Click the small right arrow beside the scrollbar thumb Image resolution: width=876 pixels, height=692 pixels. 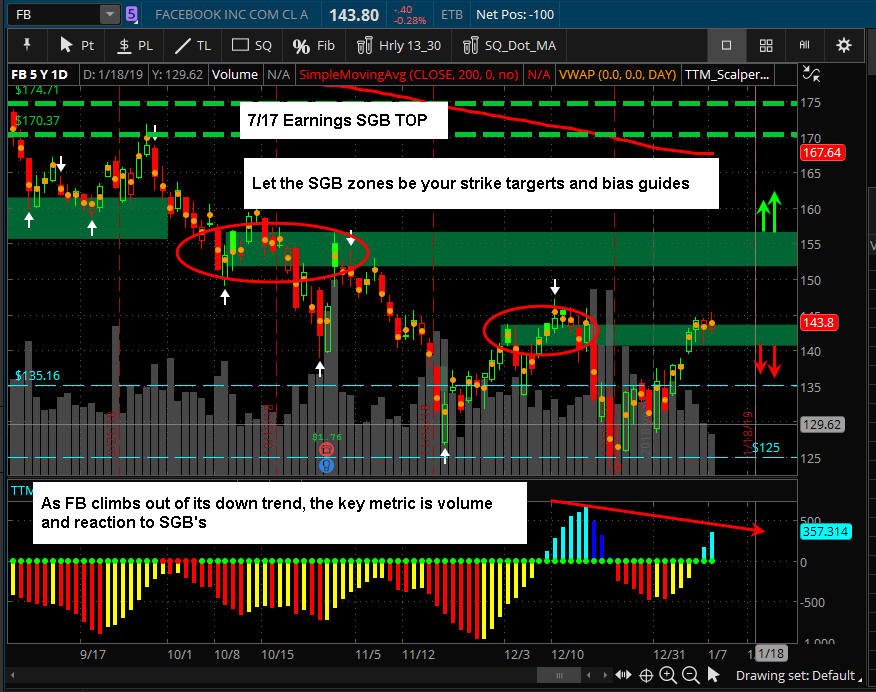coord(604,675)
